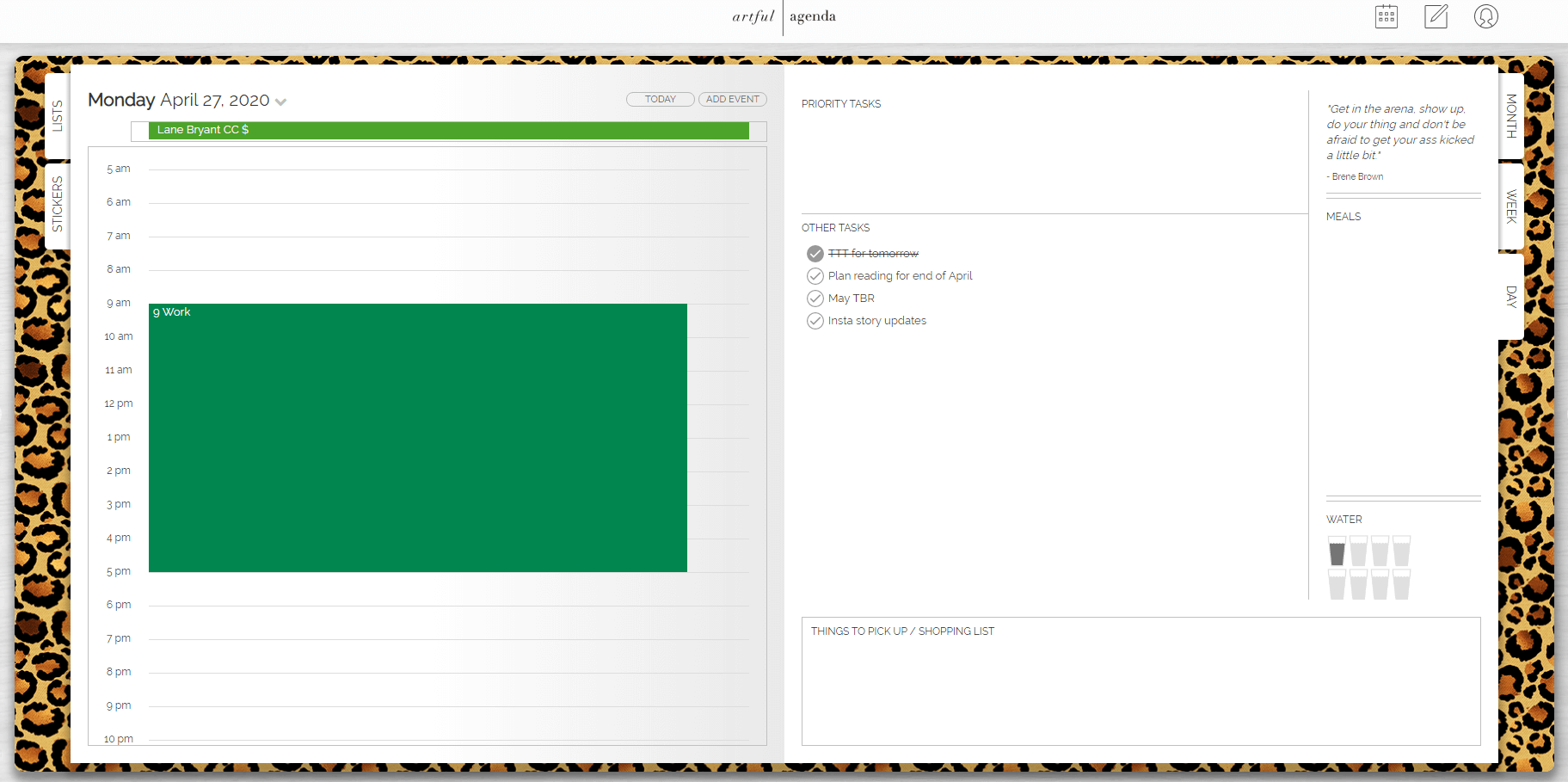This screenshot has width=1568, height=782.
Task: Fill the third water glass in the top row
Action: [1380, 551]
